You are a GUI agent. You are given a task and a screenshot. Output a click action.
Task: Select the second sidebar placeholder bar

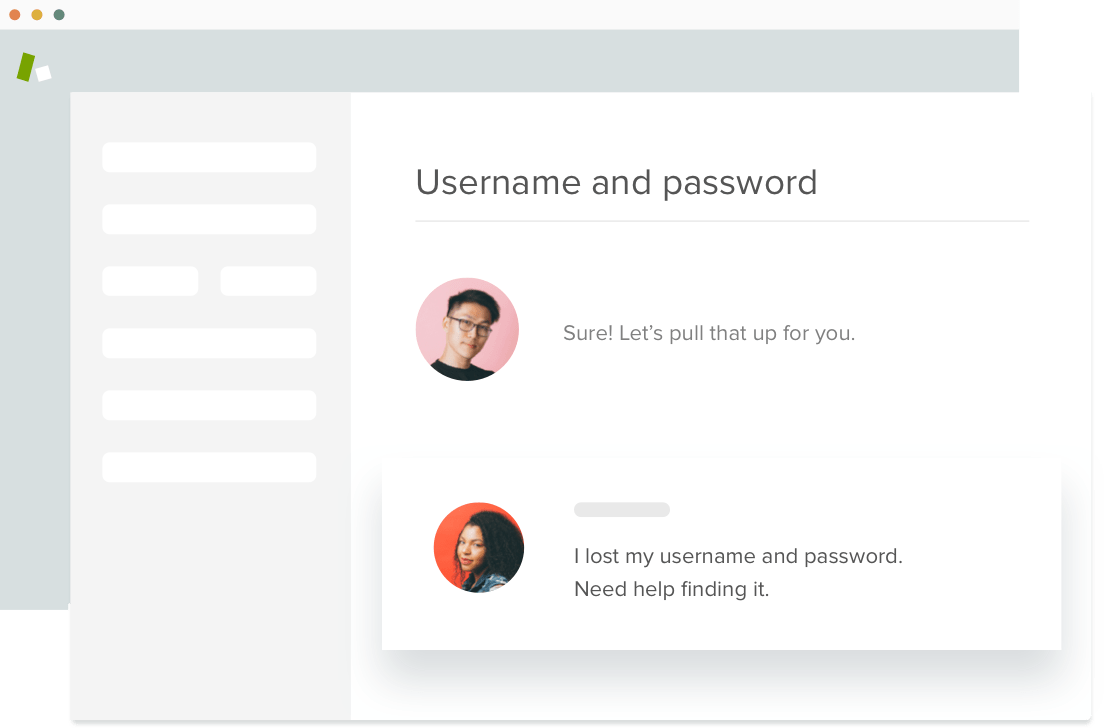[209, 219]
